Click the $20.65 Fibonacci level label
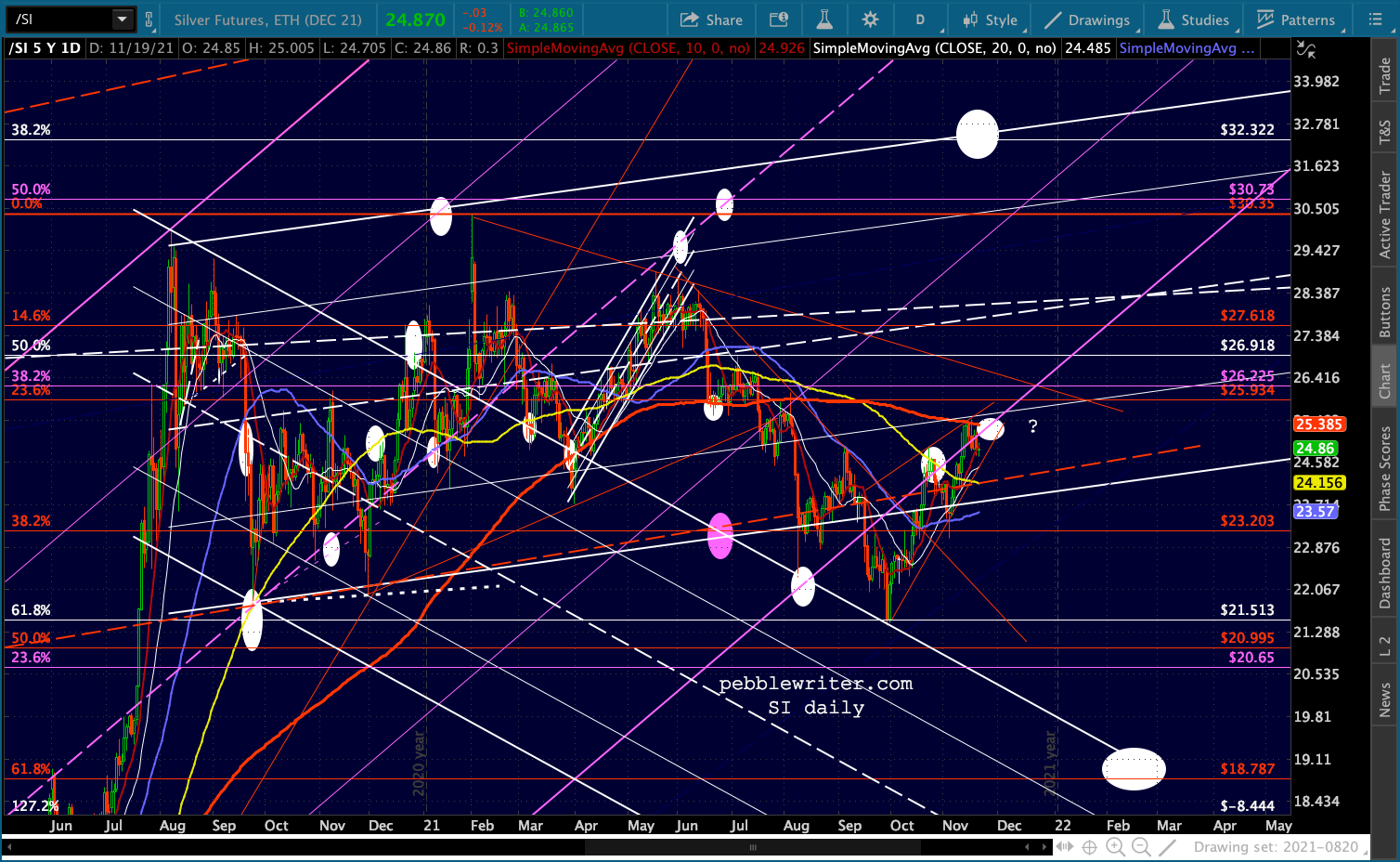The height and width of the screenshot is (862, 1400). tap(1251, 658)
